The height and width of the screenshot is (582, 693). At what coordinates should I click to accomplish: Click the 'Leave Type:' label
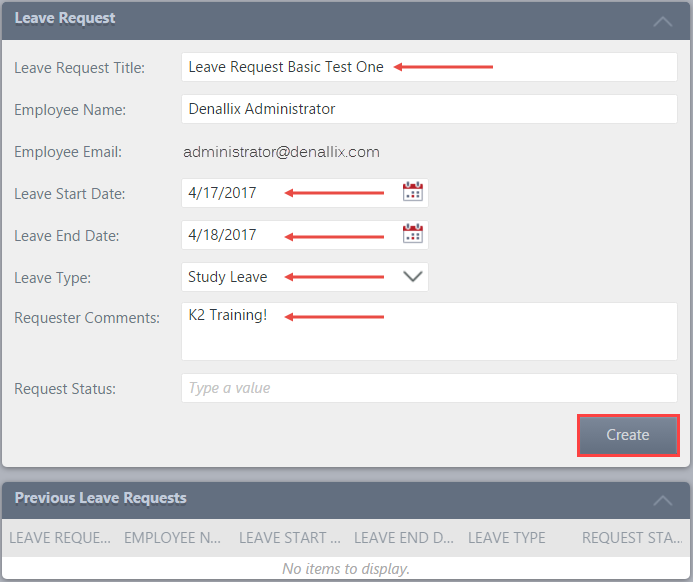pyautogui.click(x=53, y=278)
